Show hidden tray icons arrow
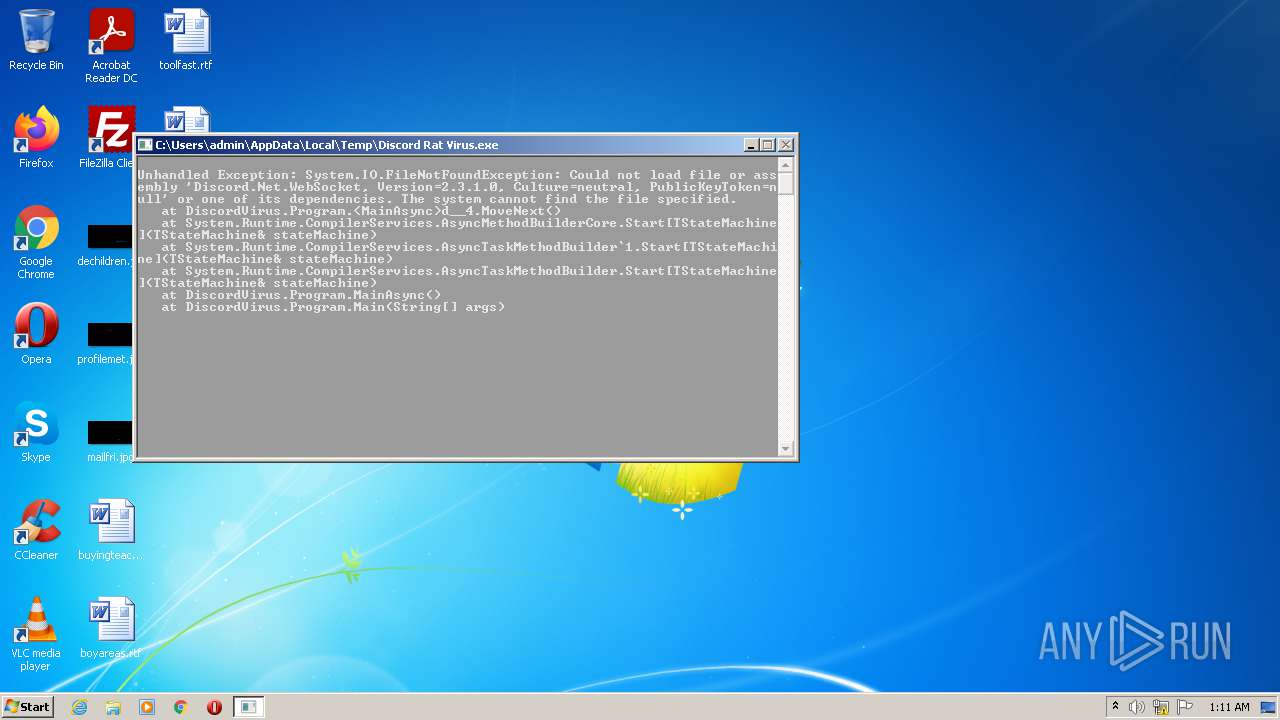 [1115, 707]
